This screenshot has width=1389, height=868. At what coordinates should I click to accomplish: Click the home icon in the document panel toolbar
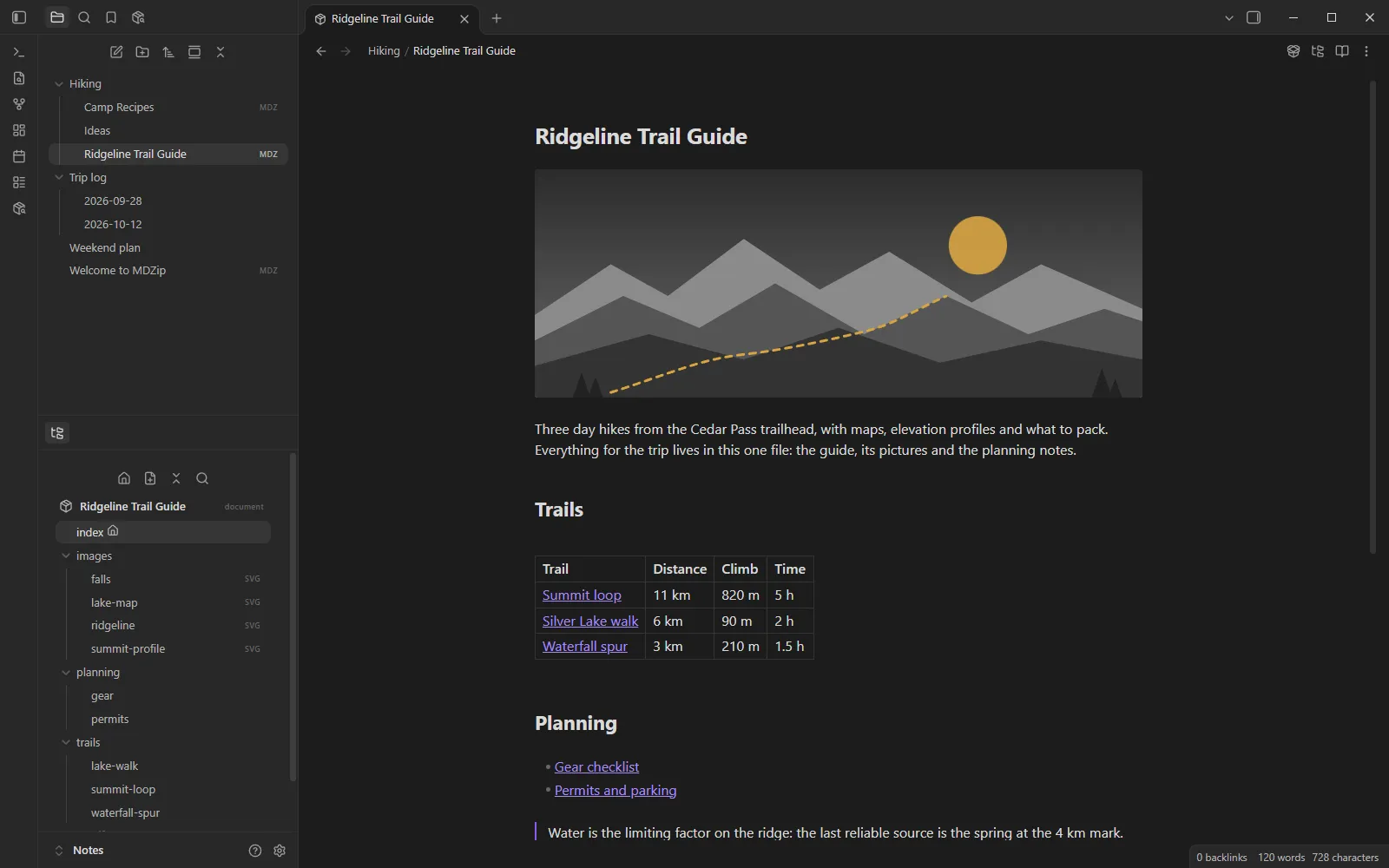pyautogui.click(x=124, y=478)
